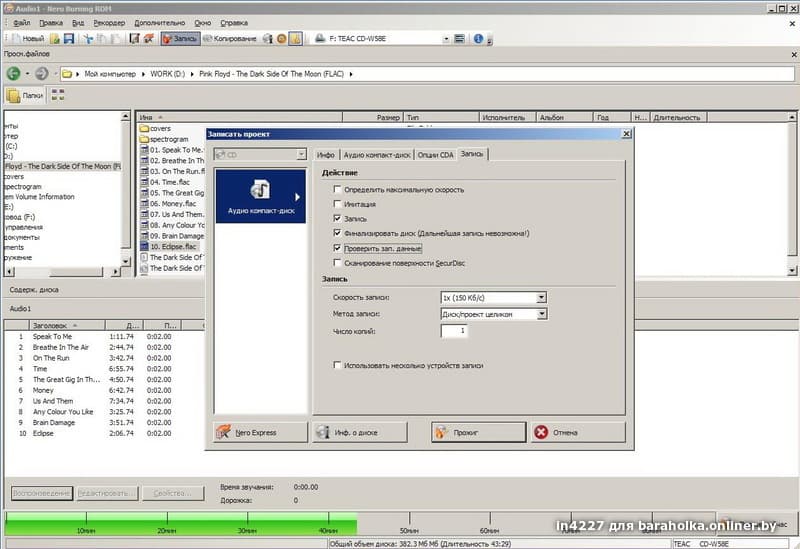
Task: Click the folder icon in the path bar
Action: pos(67,74)
